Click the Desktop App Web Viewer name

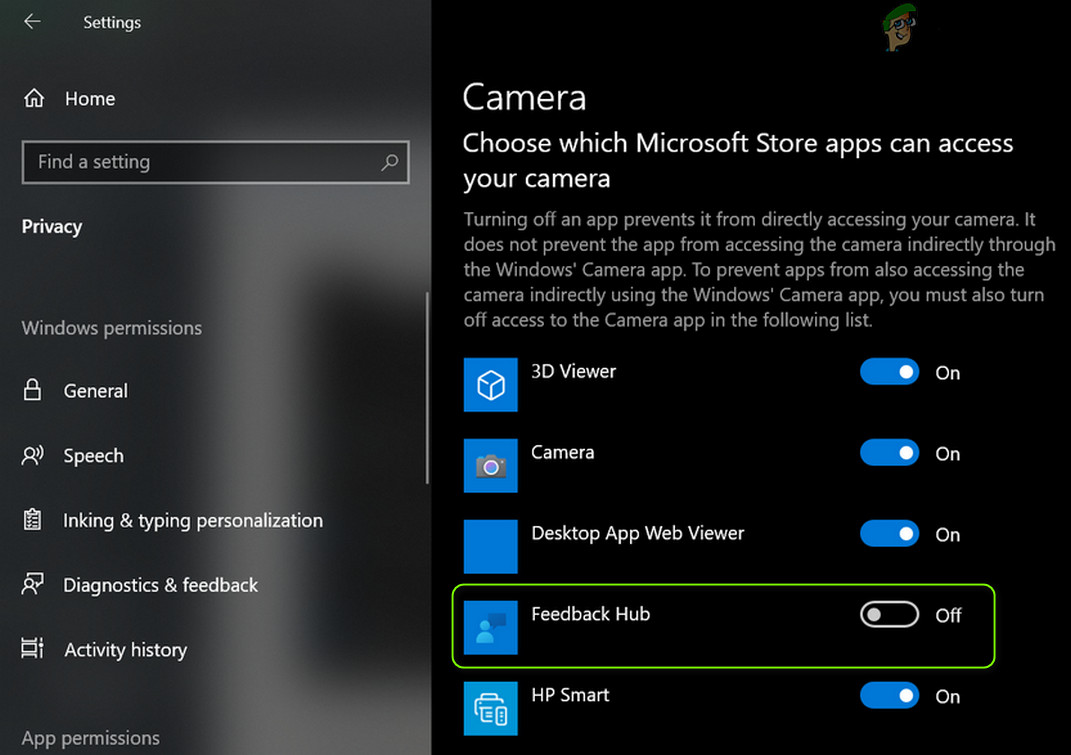tap(638, 533)
